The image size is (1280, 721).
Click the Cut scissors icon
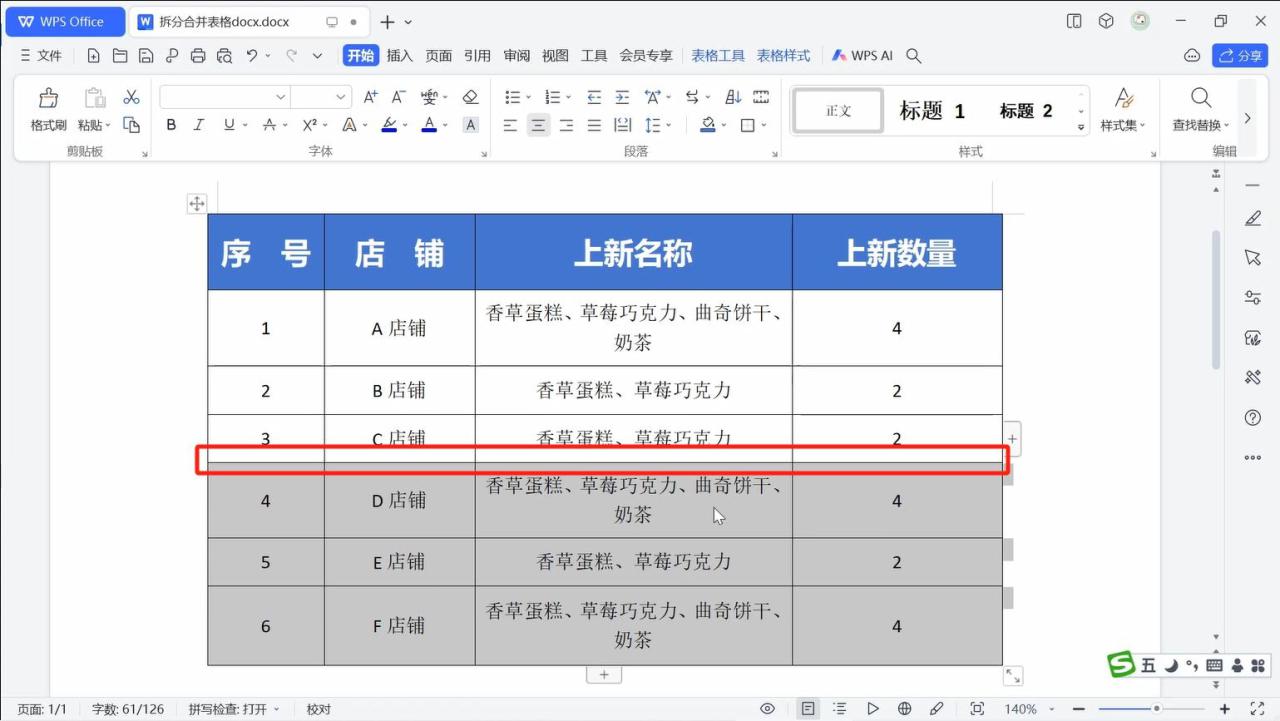(x=131, y=97)
